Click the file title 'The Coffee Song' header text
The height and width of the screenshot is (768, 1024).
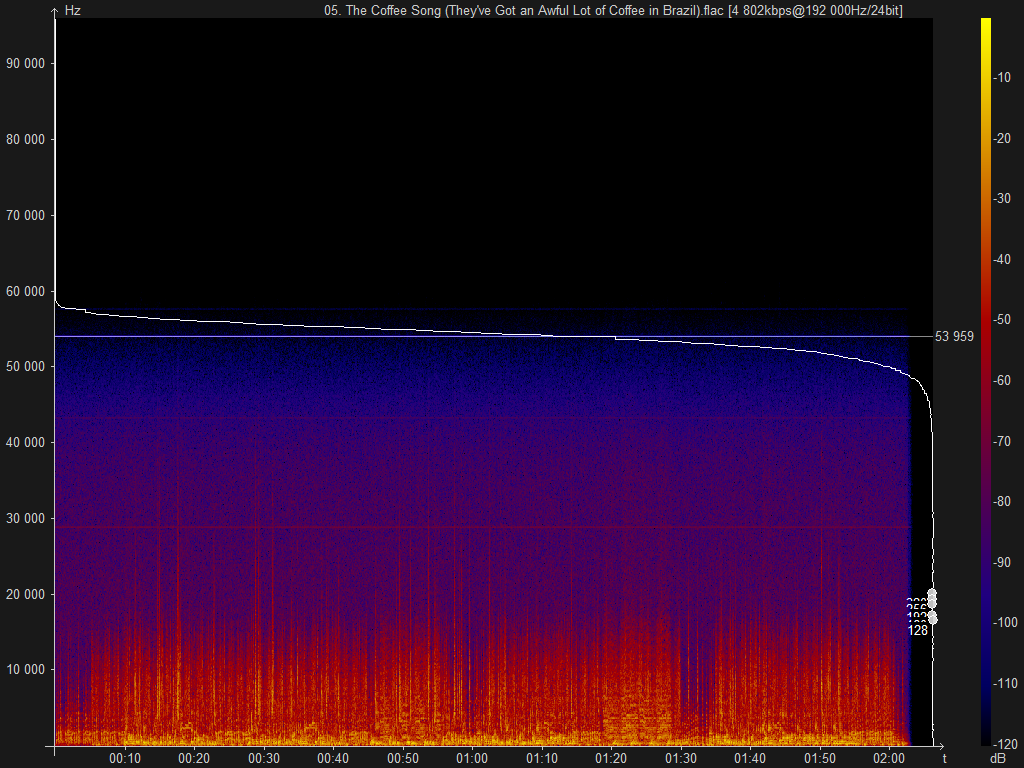coord(613,10)
